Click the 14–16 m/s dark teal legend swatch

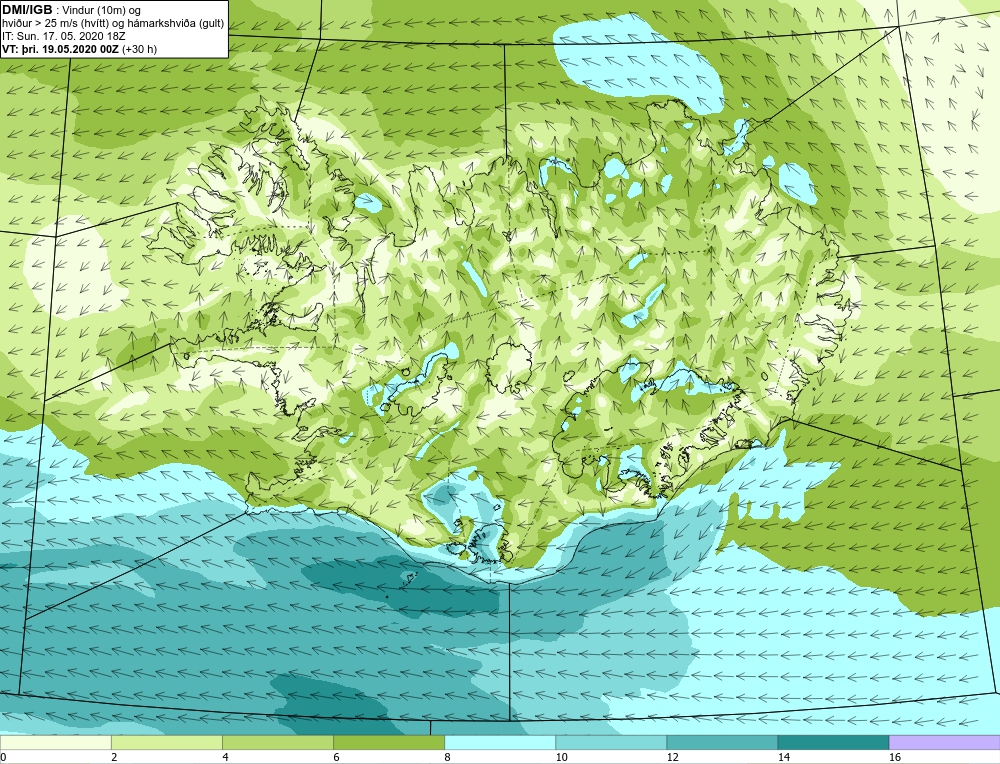[833, 742]
